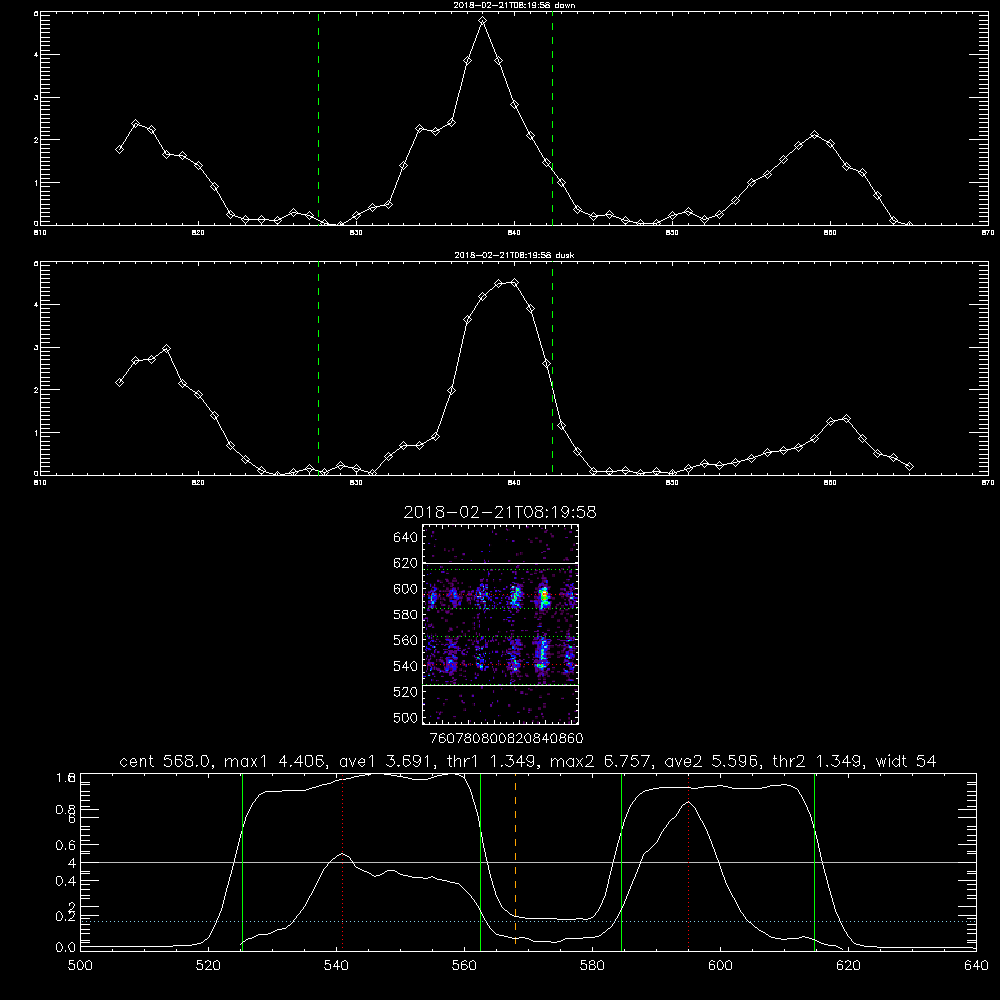Click the right green dashed line in dusk plot
Image resolution: width=1000 pixels, height=1000 pixels.
pos(552,368)
